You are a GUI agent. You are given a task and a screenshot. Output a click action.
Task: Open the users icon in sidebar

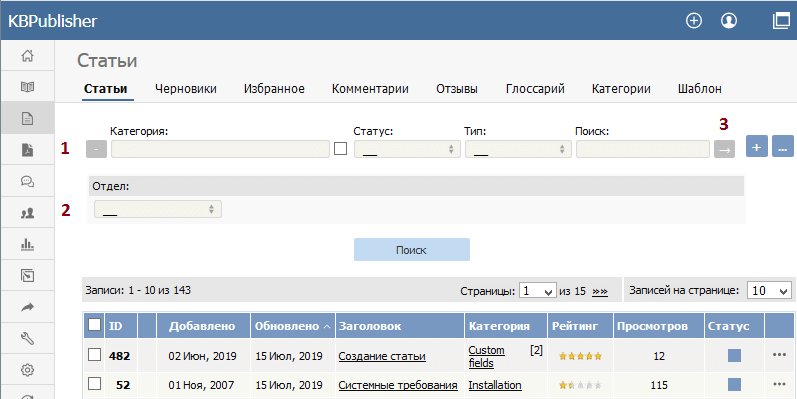coord(27,213)
